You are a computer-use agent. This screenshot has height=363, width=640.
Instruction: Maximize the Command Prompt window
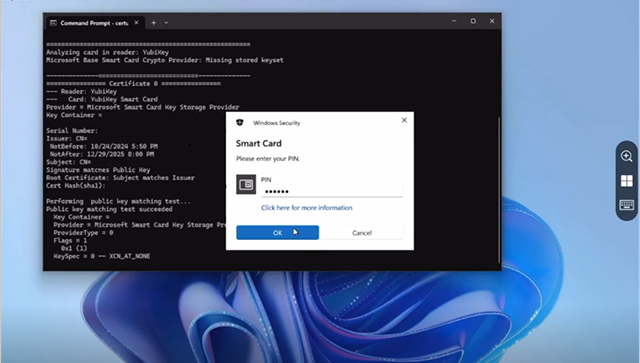pos(473,21)
